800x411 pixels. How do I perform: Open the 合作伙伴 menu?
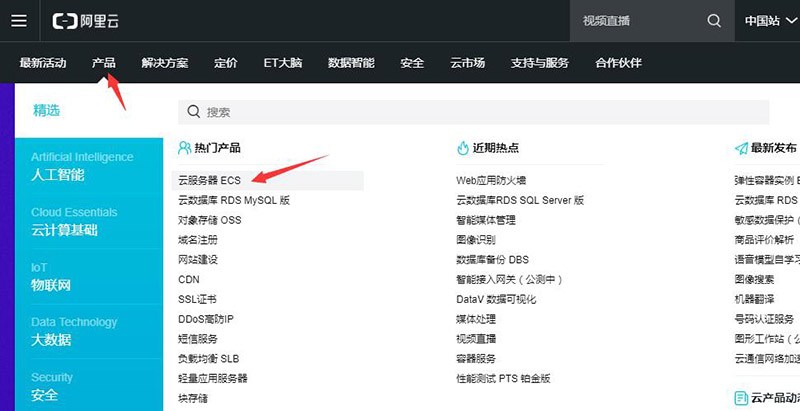coord(618,63)
